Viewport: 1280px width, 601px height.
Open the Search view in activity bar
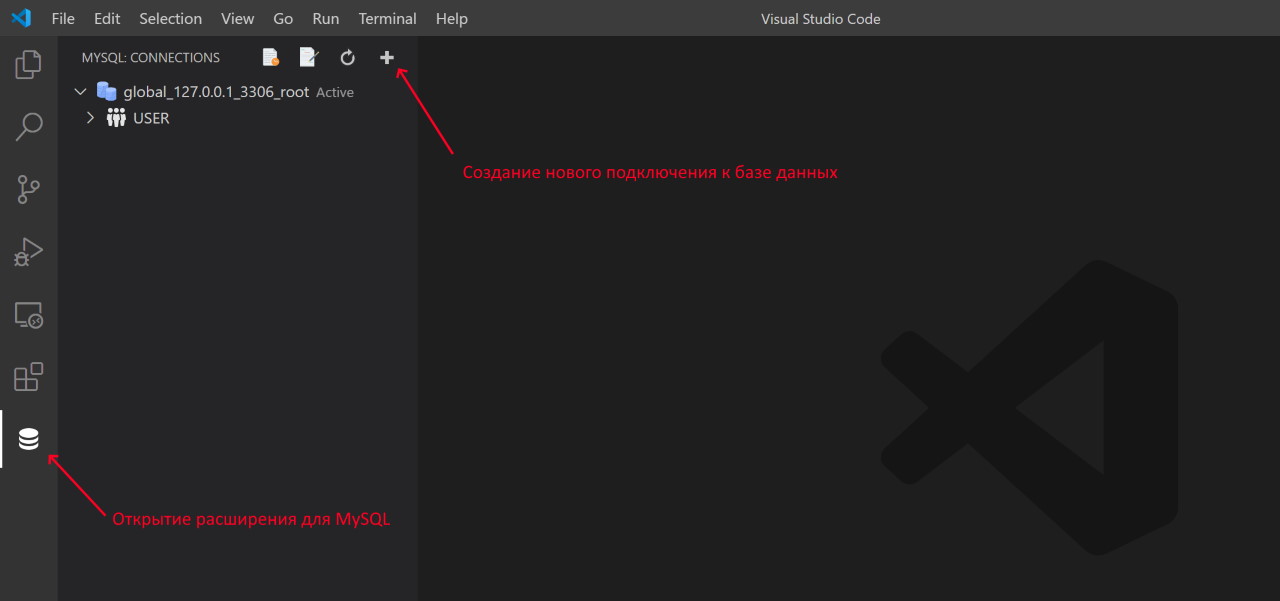point(29,127)
